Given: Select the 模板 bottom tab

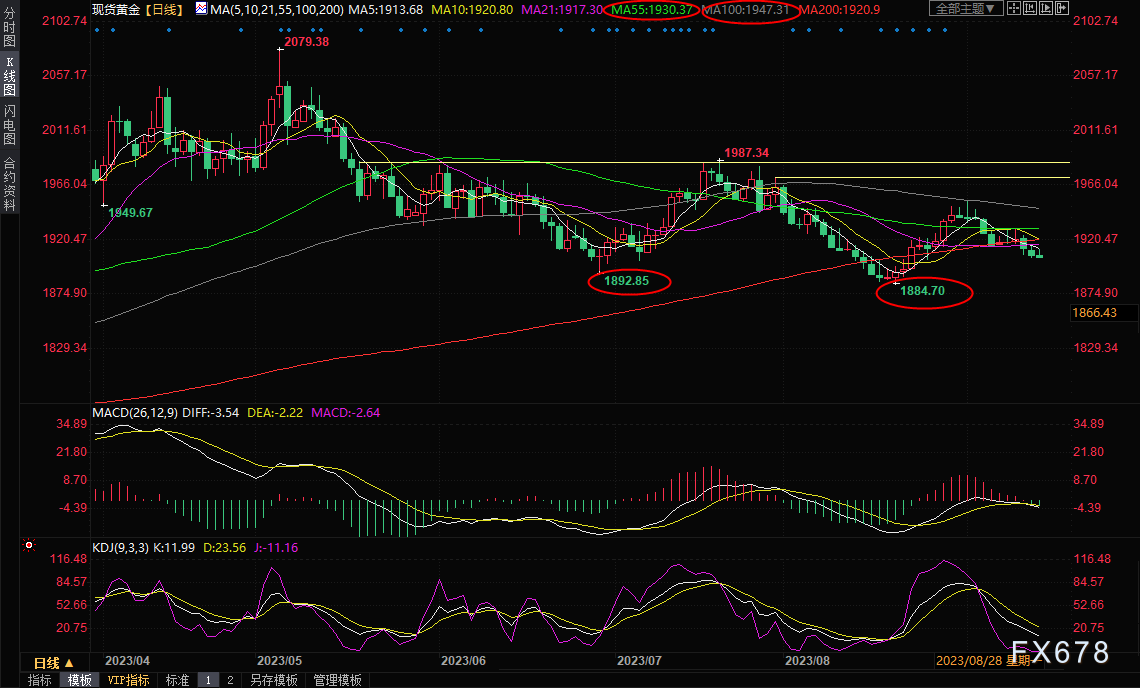Looking at the screenshot, I should pos(80,680).
